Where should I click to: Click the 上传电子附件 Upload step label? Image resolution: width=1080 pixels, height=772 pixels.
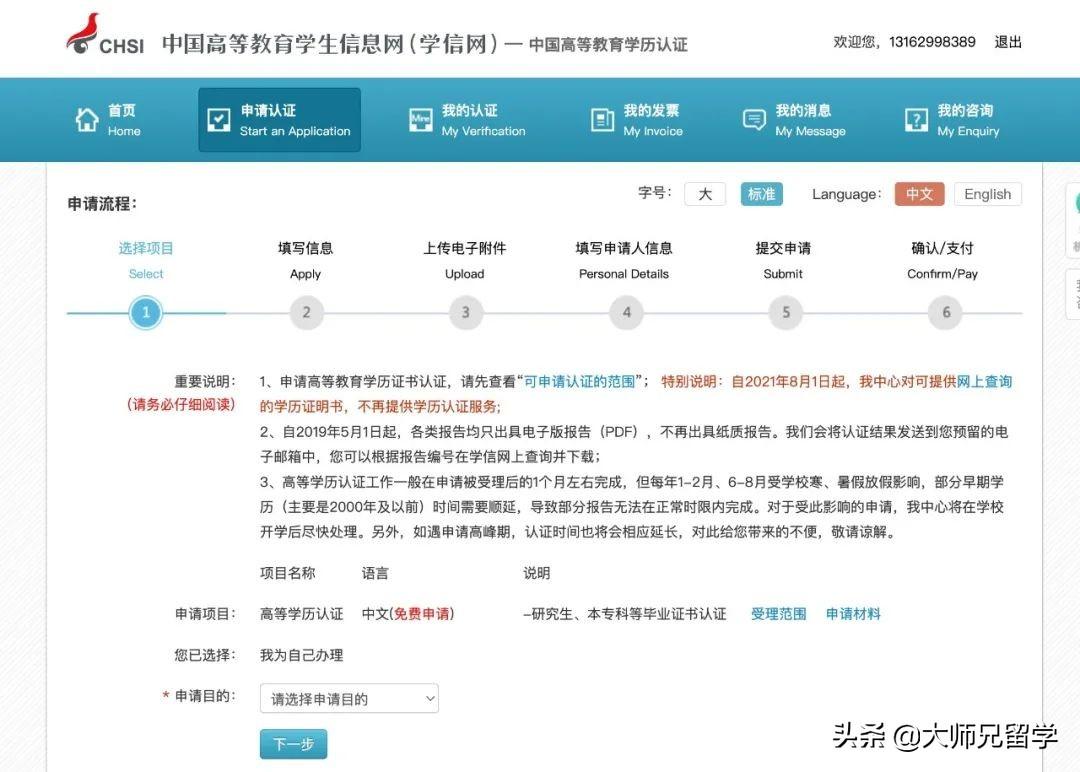click(464, 260)
